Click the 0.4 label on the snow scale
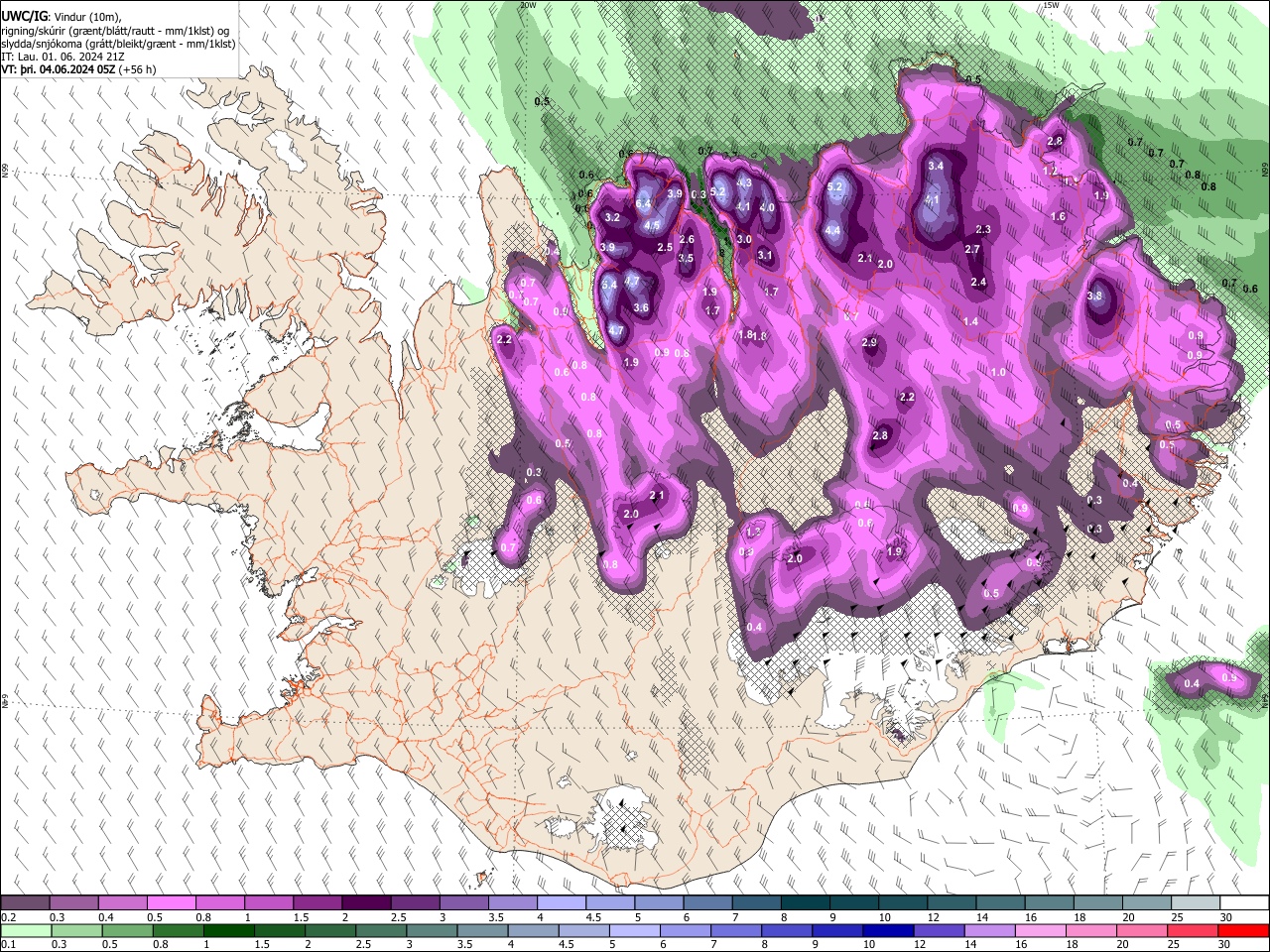Screen dimensions: 1270x952 (105, 917)
